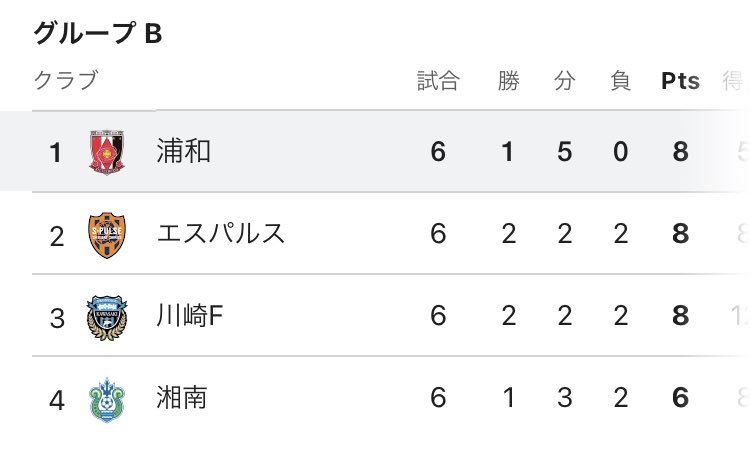Click the 試合 column header

(438, 80)
